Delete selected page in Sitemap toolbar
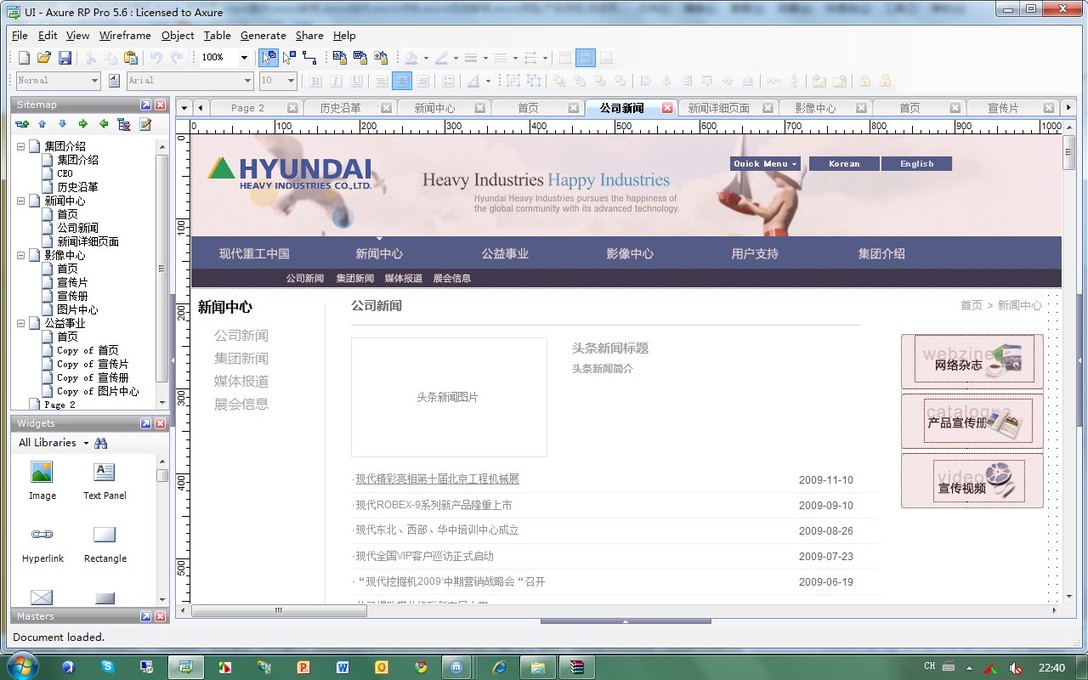 click(124, 124)
